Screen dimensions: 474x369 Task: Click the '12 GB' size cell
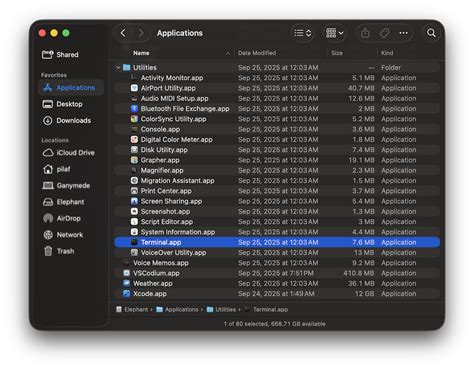tap(365, 294)
